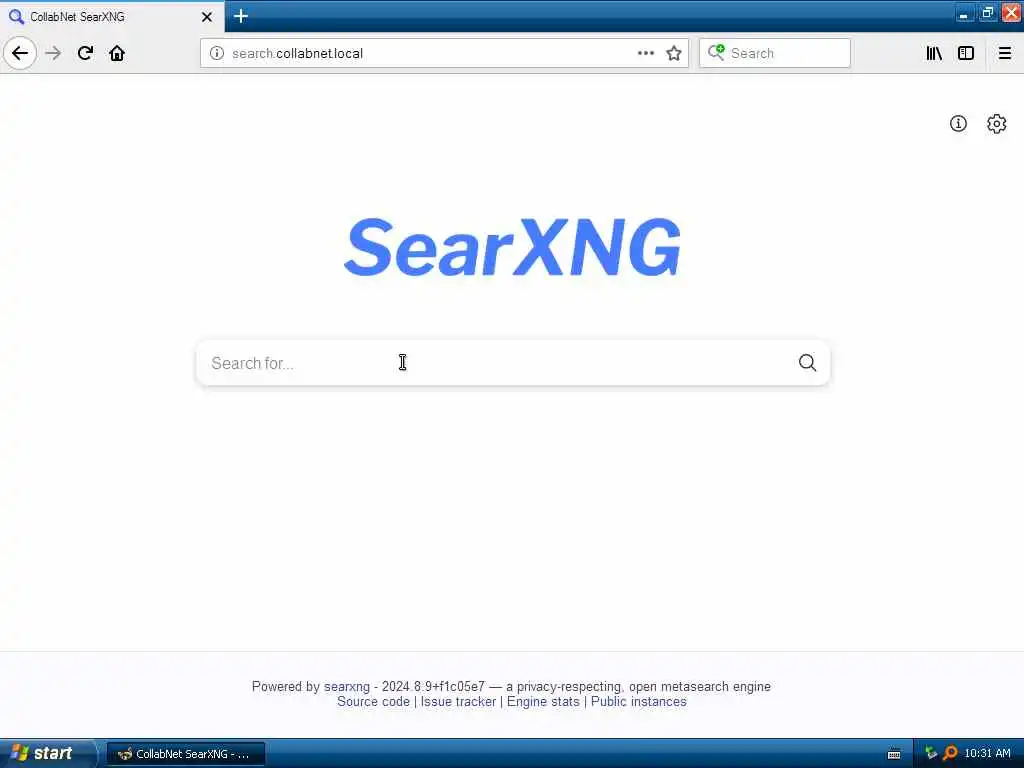Follow the searxng link in footer
This screenshot has width=1024, height=768.
pos(347,686)
